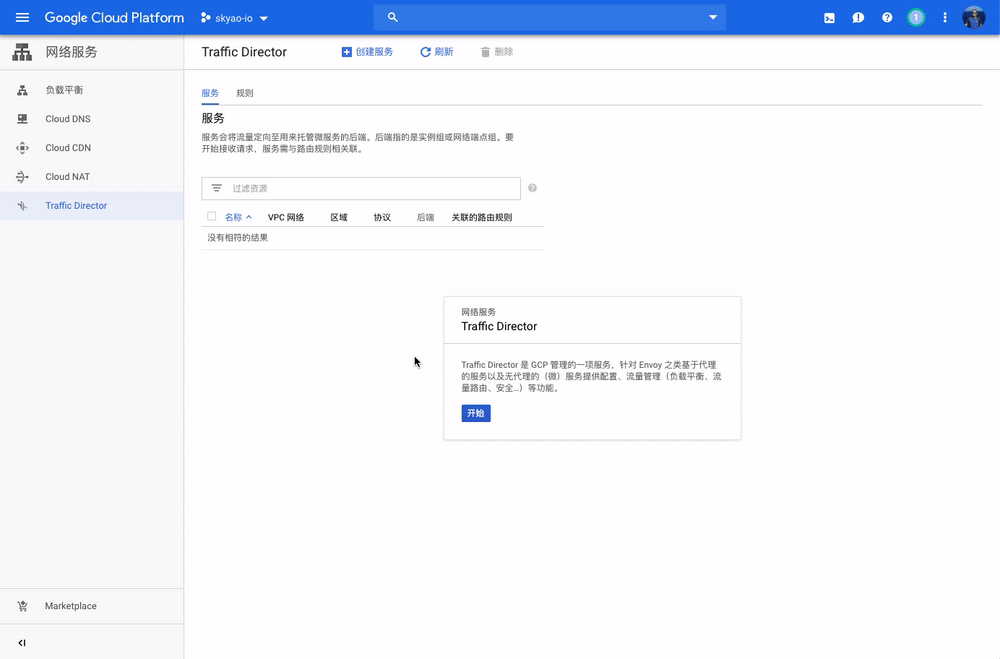This screenshot has height=659, width=1000.
Task: Click the Traffic Director card title
Action: point(499,327)
